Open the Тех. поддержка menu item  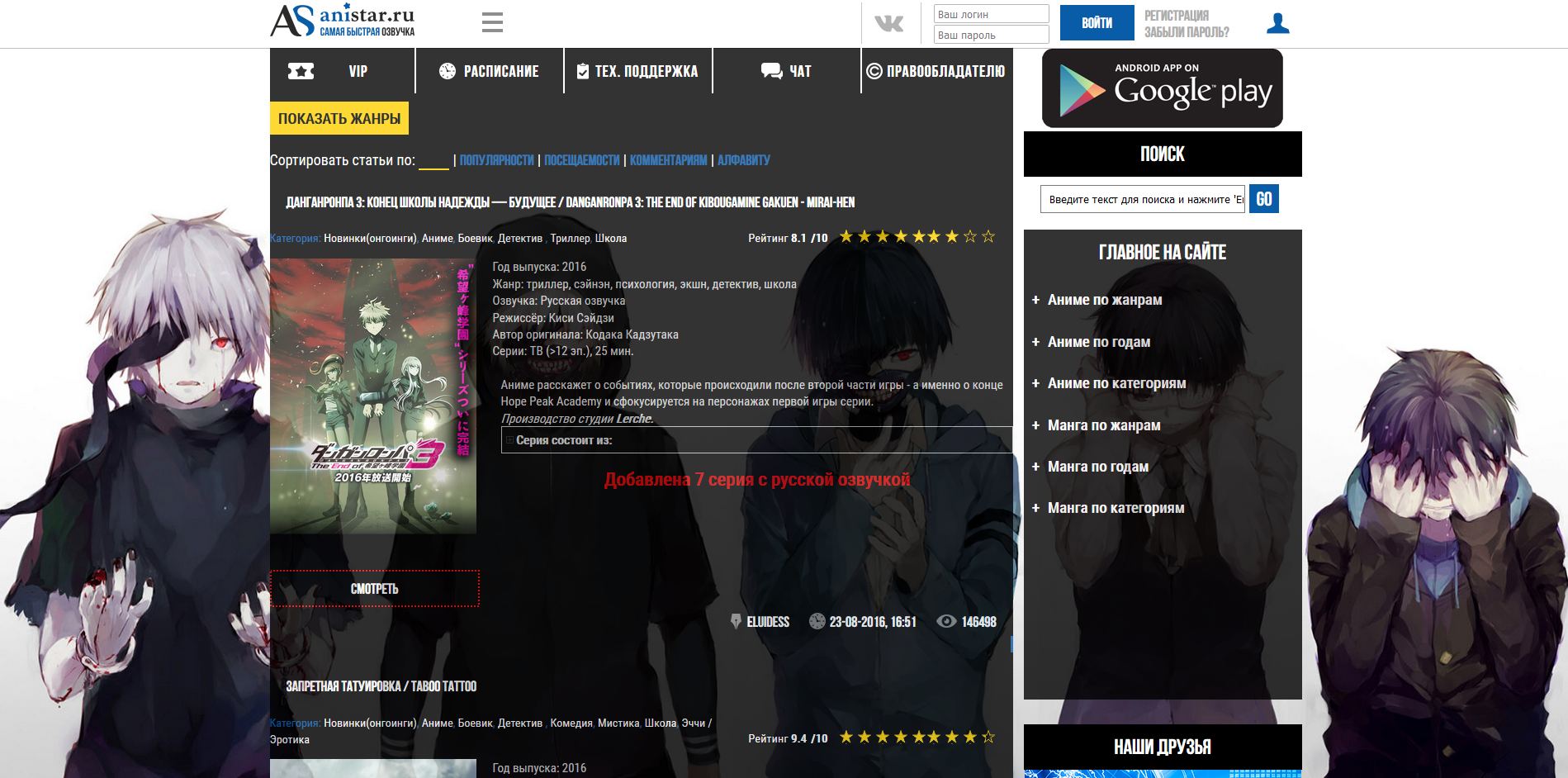pos(638,70)
